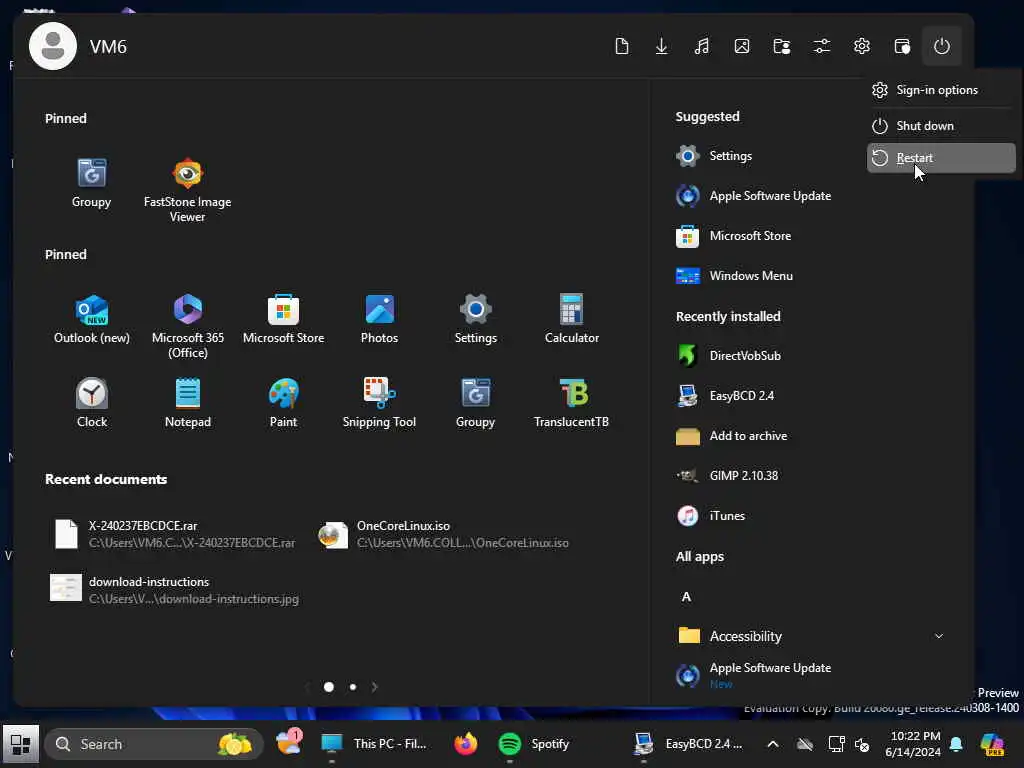Launch TranslucentTB
The width and height of the screenshot is (1024, 768).
571,403
